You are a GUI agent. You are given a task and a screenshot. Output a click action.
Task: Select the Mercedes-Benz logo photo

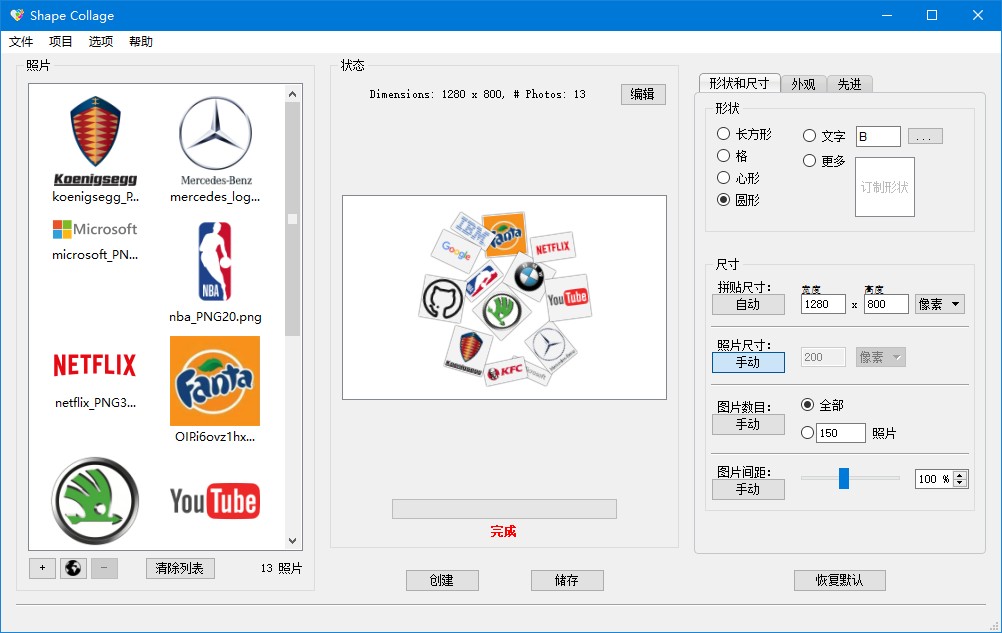(x=215, y=149)
